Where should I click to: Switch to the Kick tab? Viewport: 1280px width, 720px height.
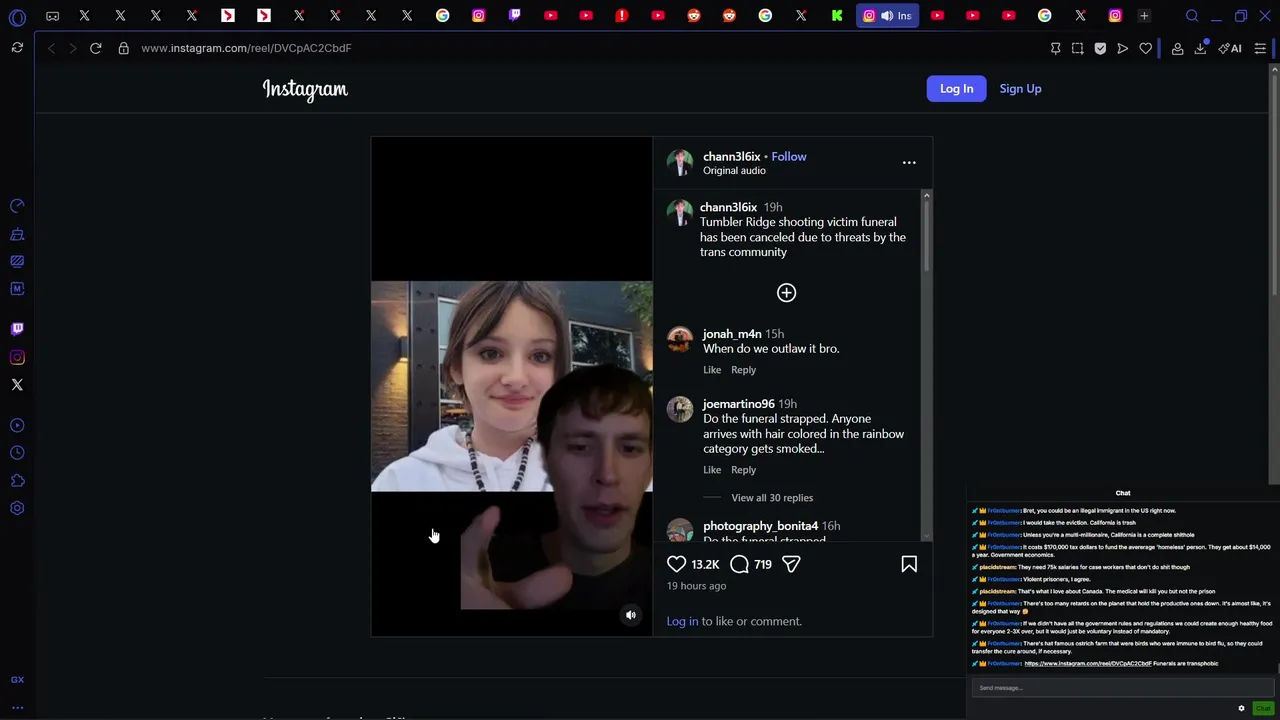(837, 16)
